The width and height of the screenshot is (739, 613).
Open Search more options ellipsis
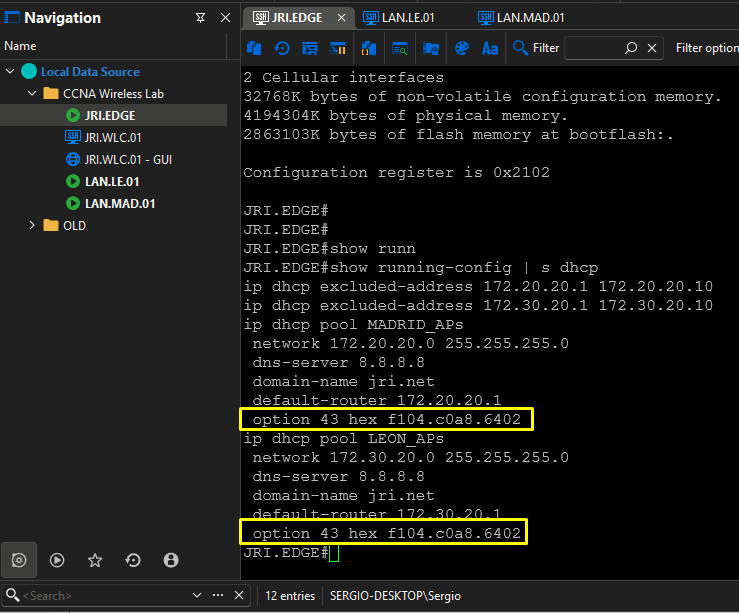218,595
